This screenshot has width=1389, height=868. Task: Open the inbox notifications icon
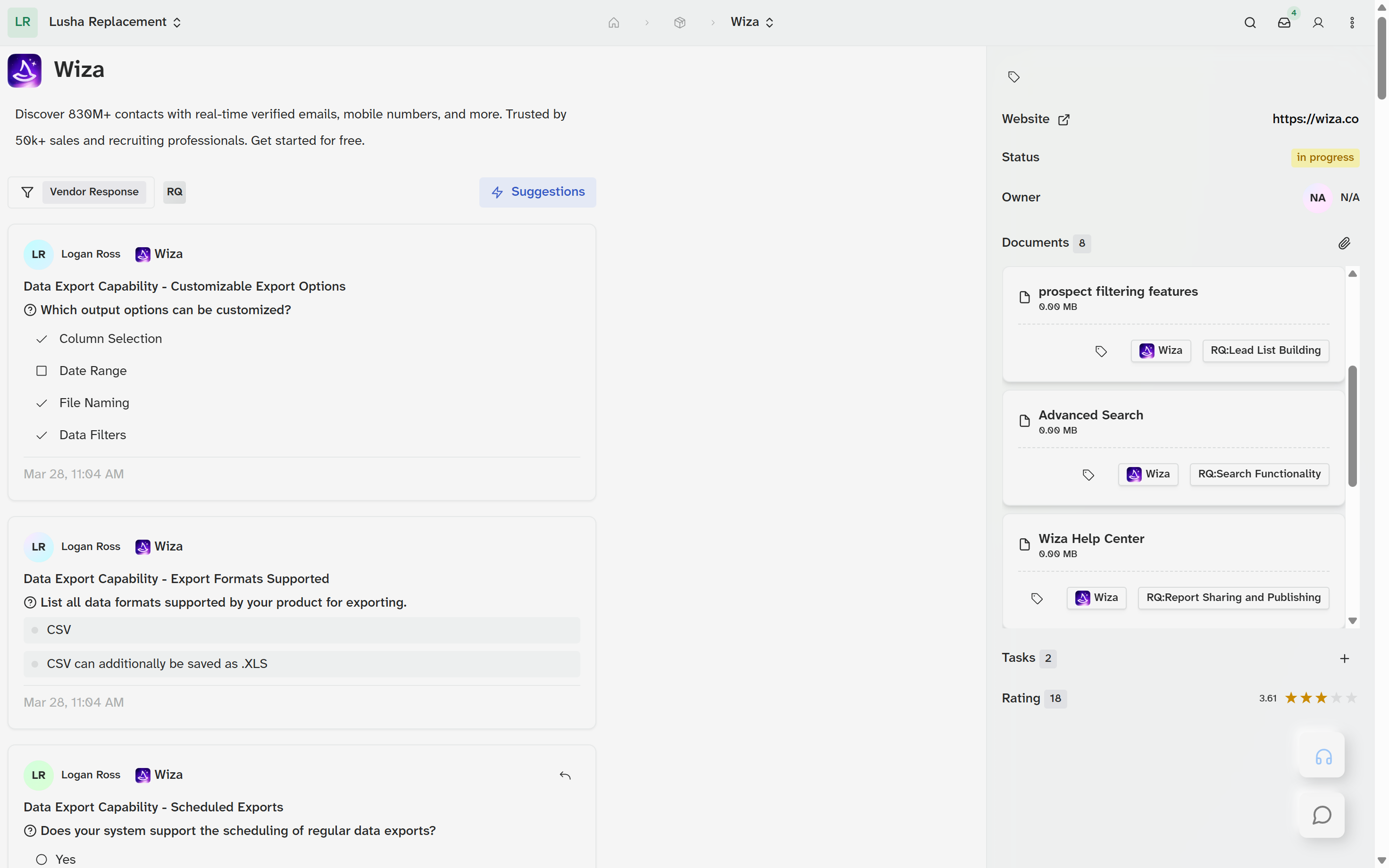[x=1284, y=22]
